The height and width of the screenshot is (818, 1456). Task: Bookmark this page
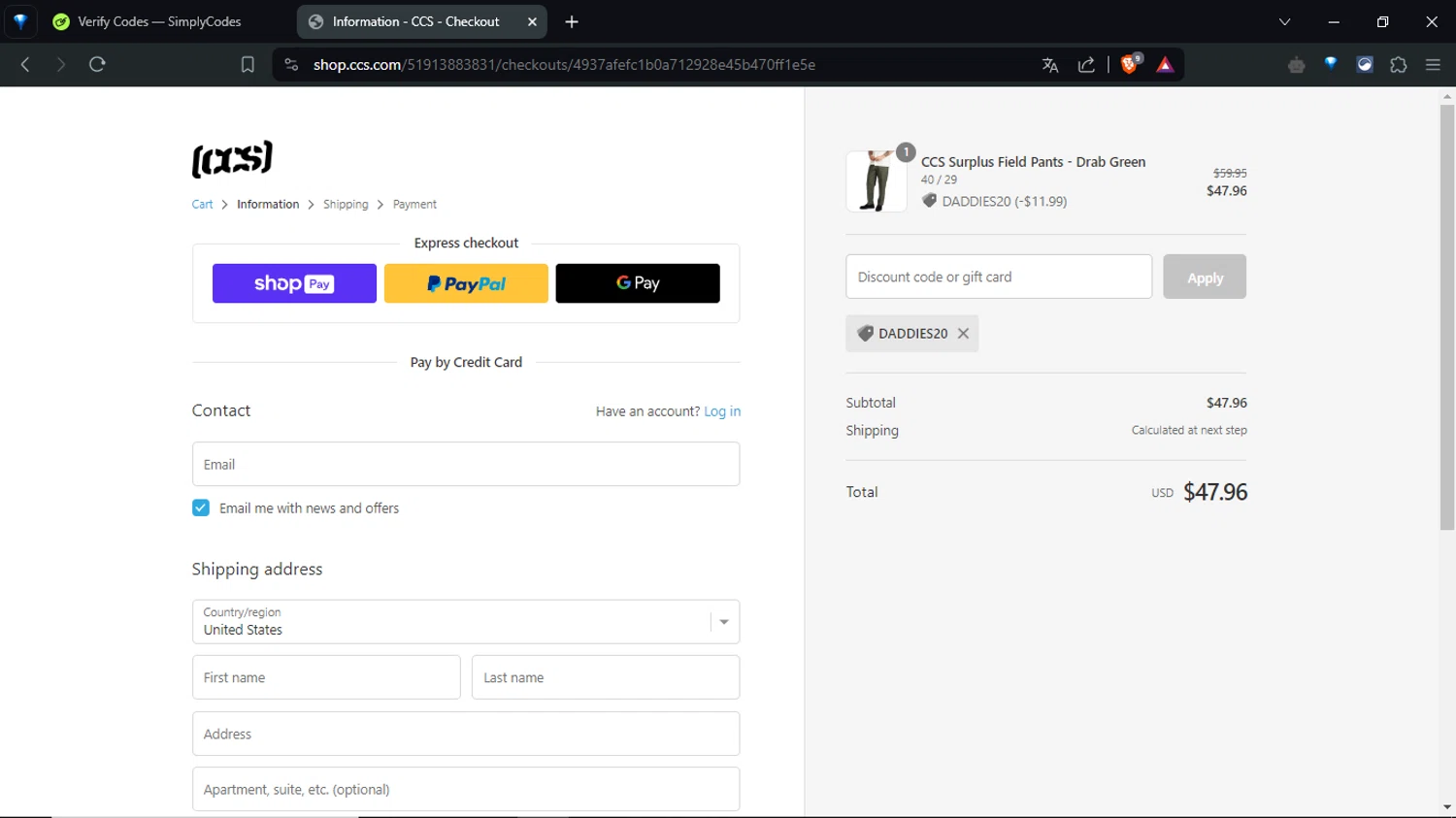coord(248,65)
